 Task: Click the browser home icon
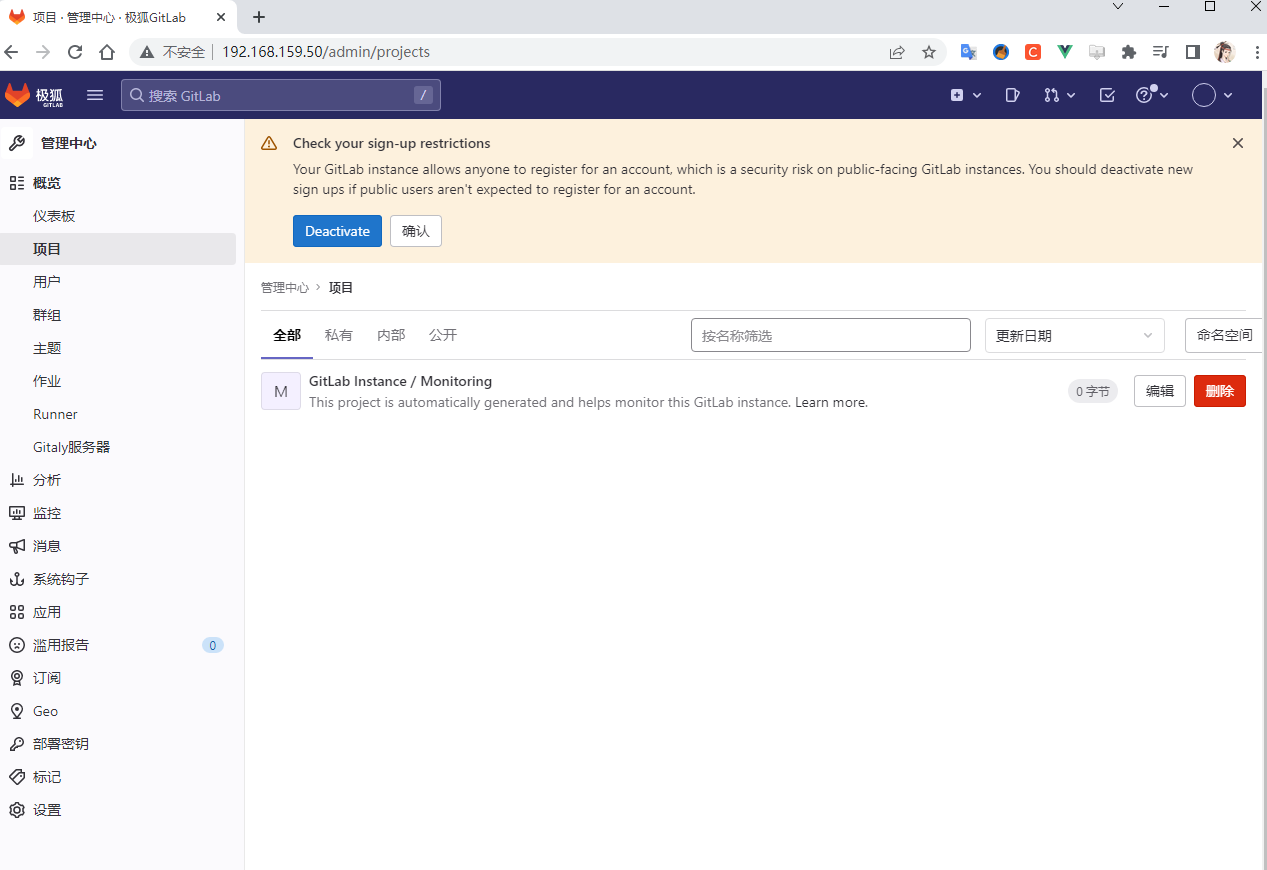click(x=107, y=52)
